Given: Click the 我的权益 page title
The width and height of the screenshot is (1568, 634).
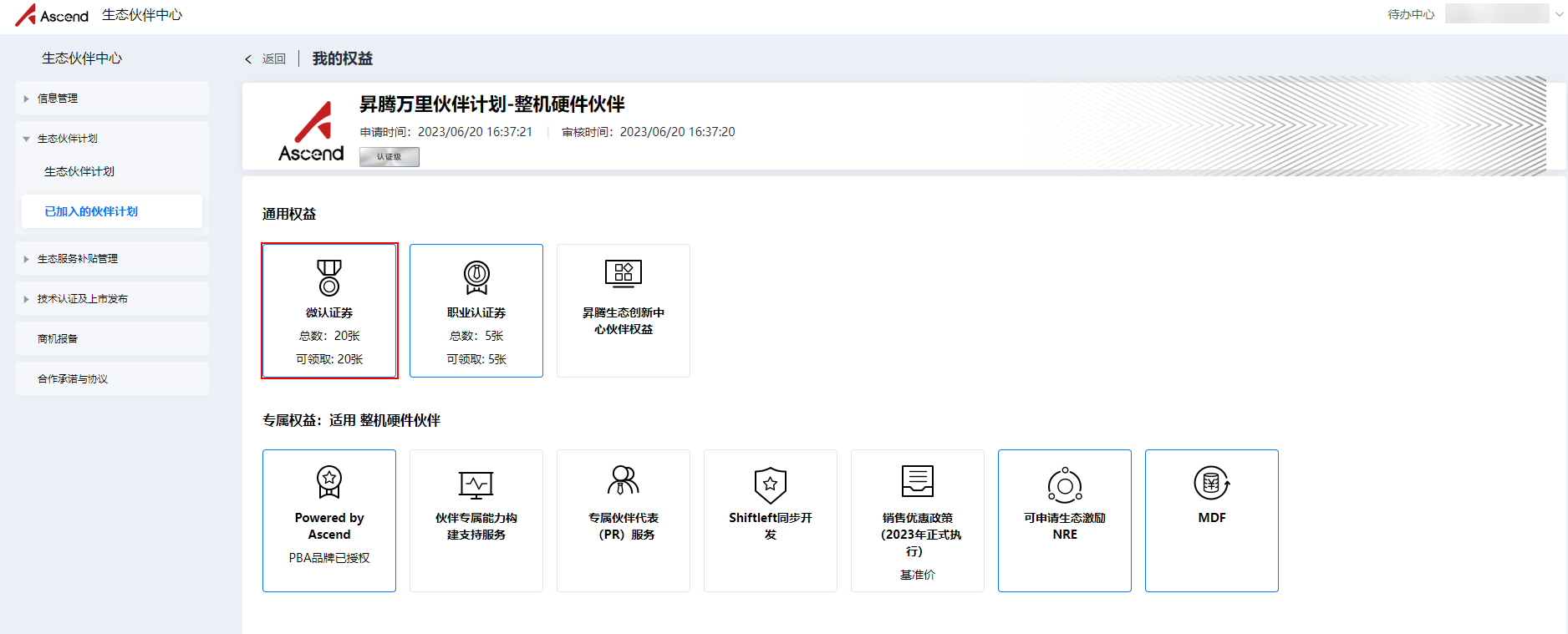Looking at the screenshot, I should pos(343,58).
